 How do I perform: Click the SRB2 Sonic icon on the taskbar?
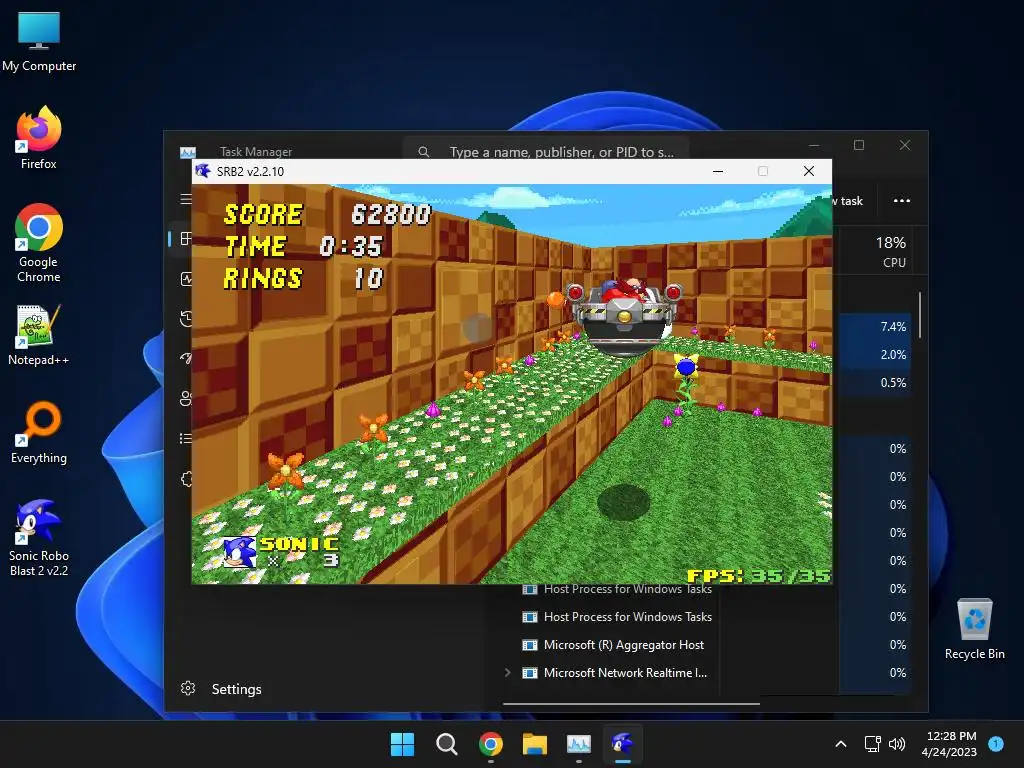(x=622, y=744)
